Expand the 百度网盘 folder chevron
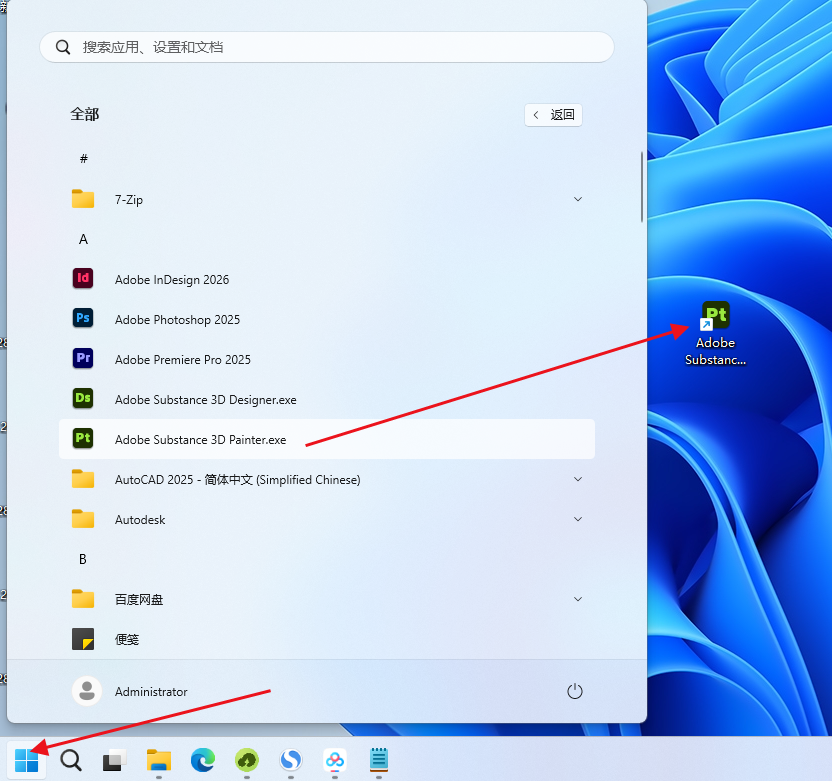This screenshot has width=832, height=781. (578, 599)
